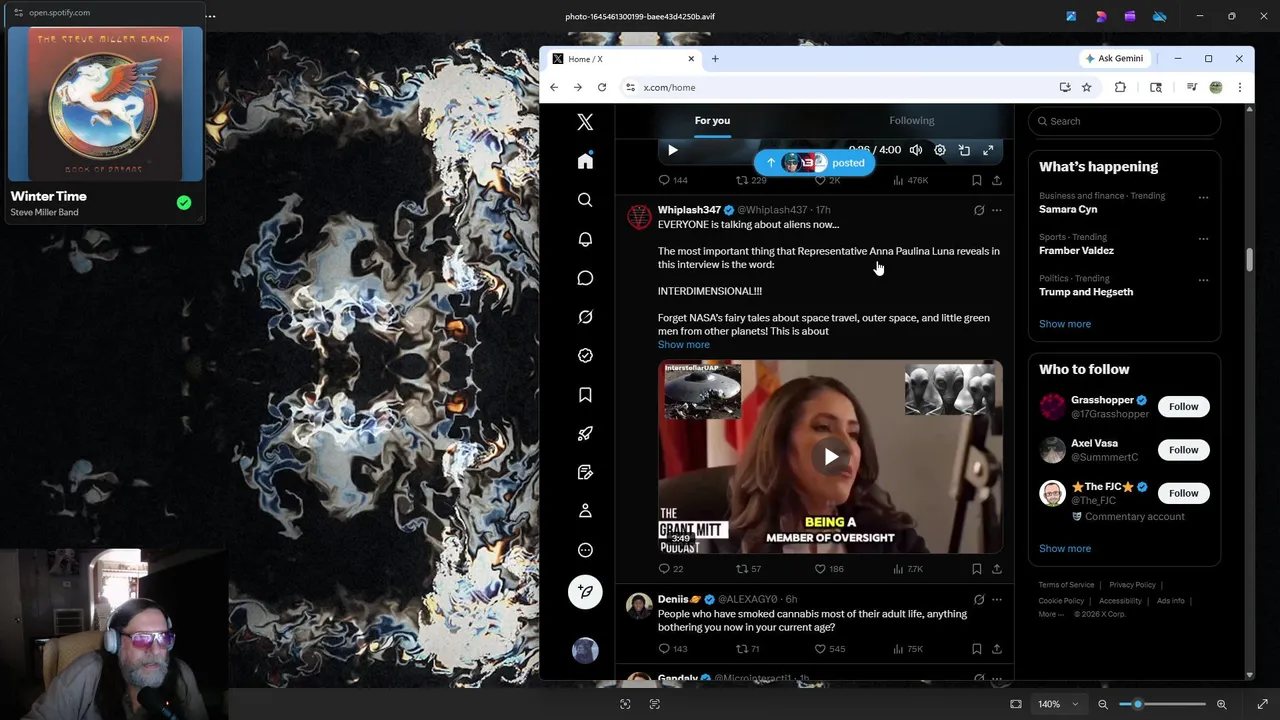Toggle mute speaker icon on top video
This screenshot has width=1280, height=720.
916,150
